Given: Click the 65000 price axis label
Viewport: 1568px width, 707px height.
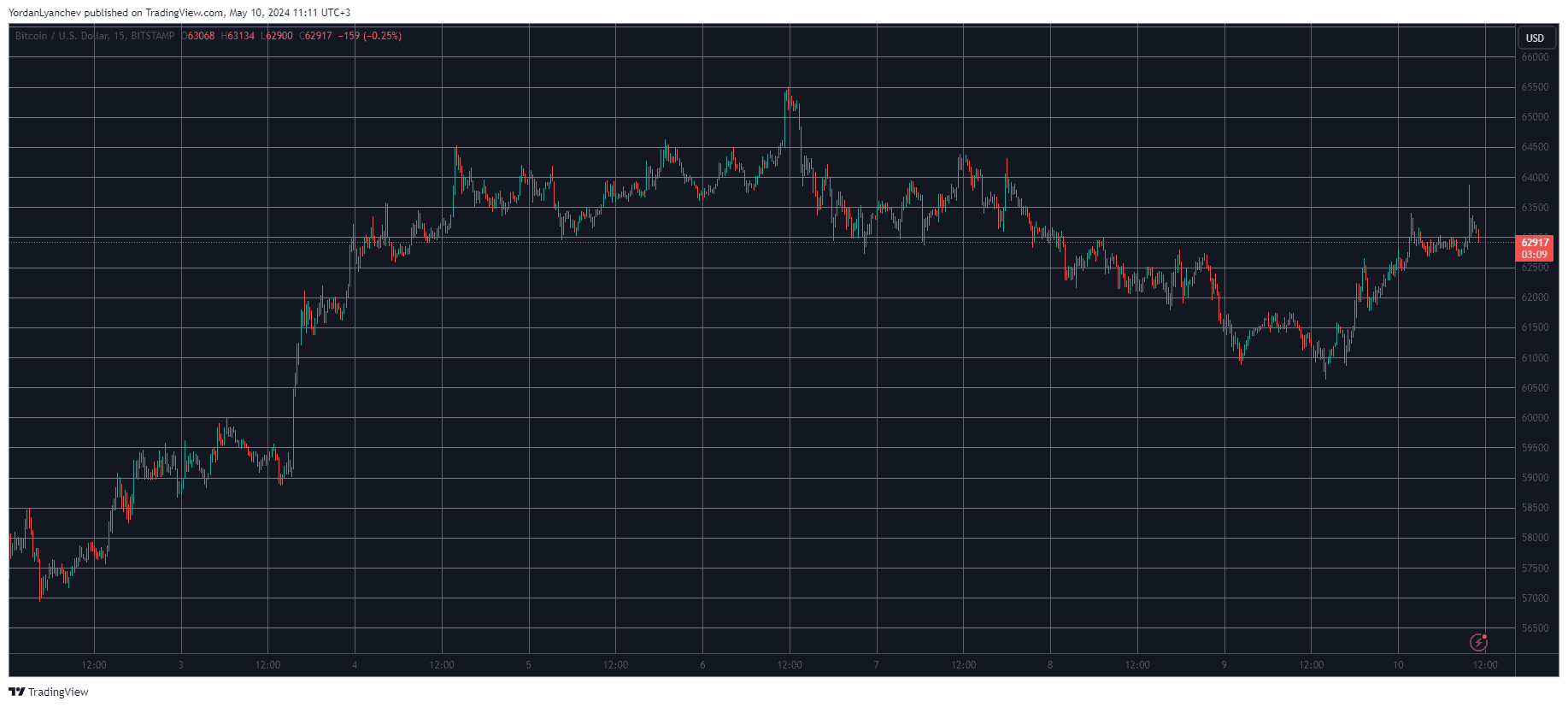Looking at the screenshot, I should click(1535, 117).
